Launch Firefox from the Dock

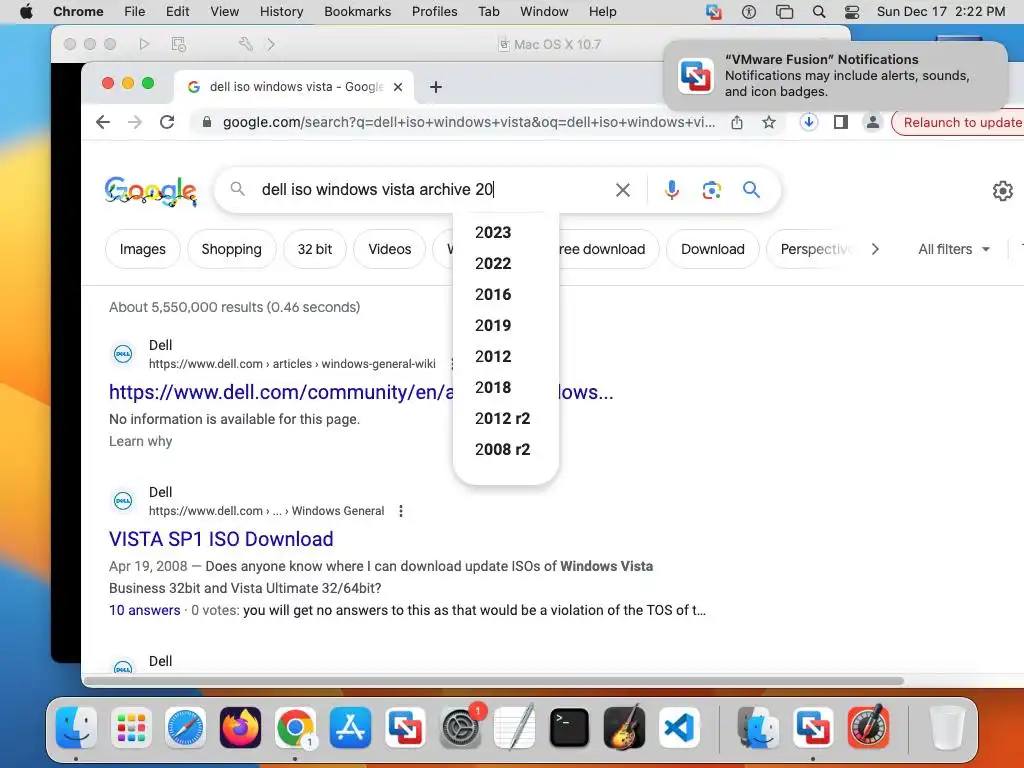tap(240, 728)
